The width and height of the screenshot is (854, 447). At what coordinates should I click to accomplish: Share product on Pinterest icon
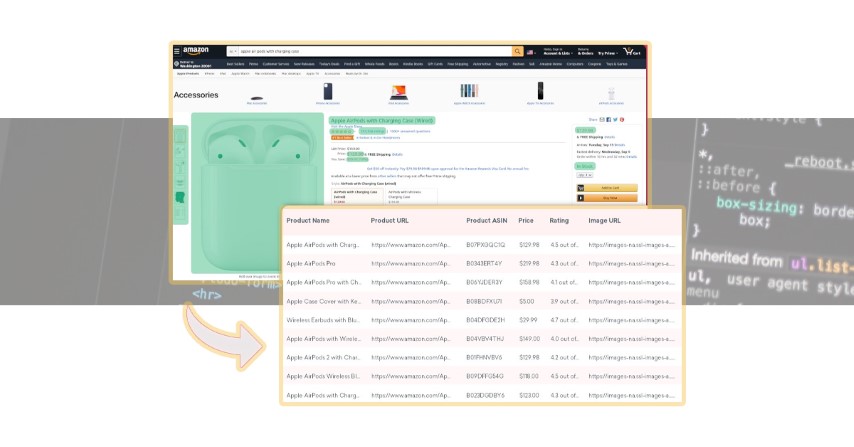pyautogui.click(x=622, y=120)
